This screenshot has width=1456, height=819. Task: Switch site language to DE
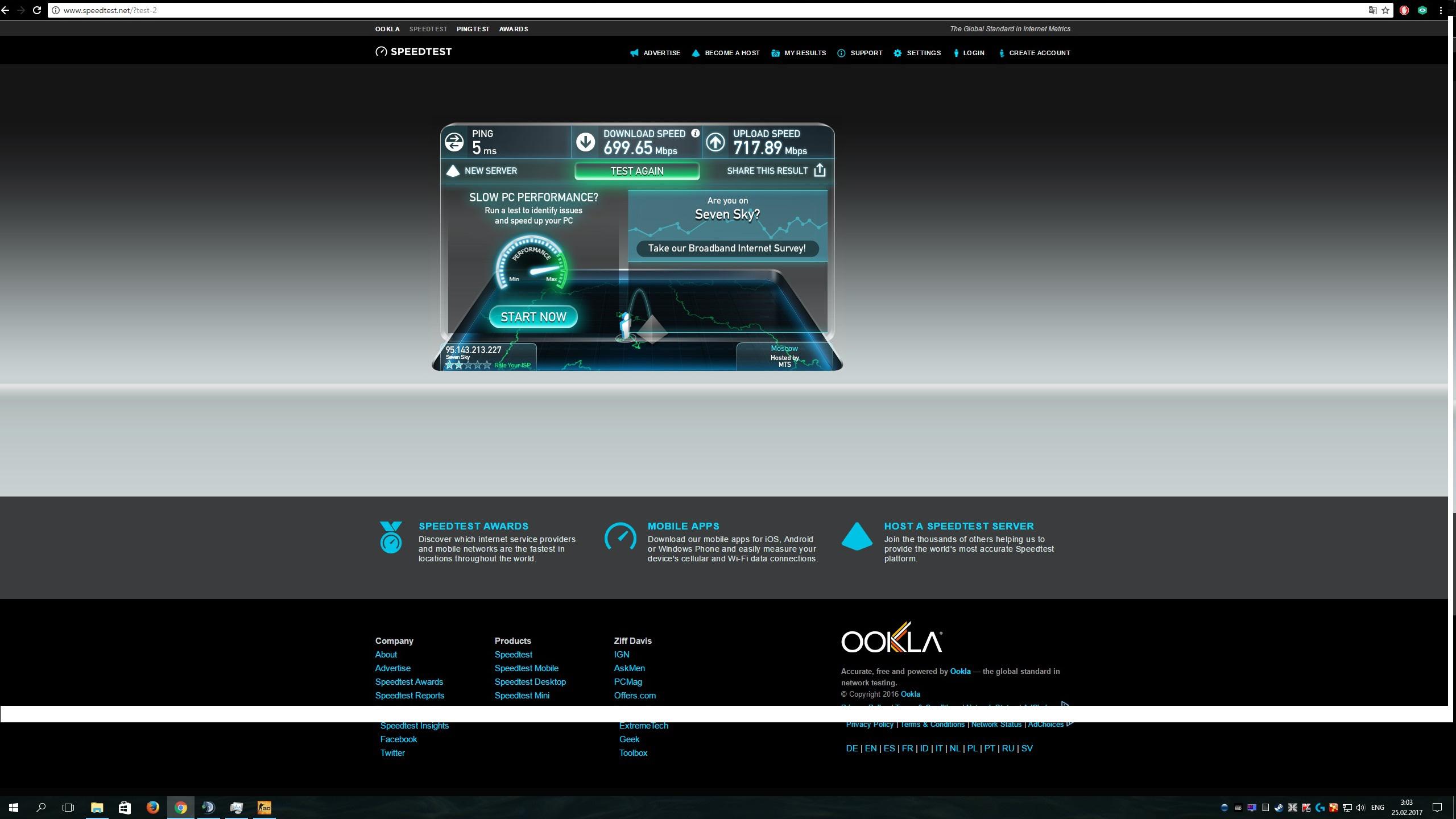point(851,748)
